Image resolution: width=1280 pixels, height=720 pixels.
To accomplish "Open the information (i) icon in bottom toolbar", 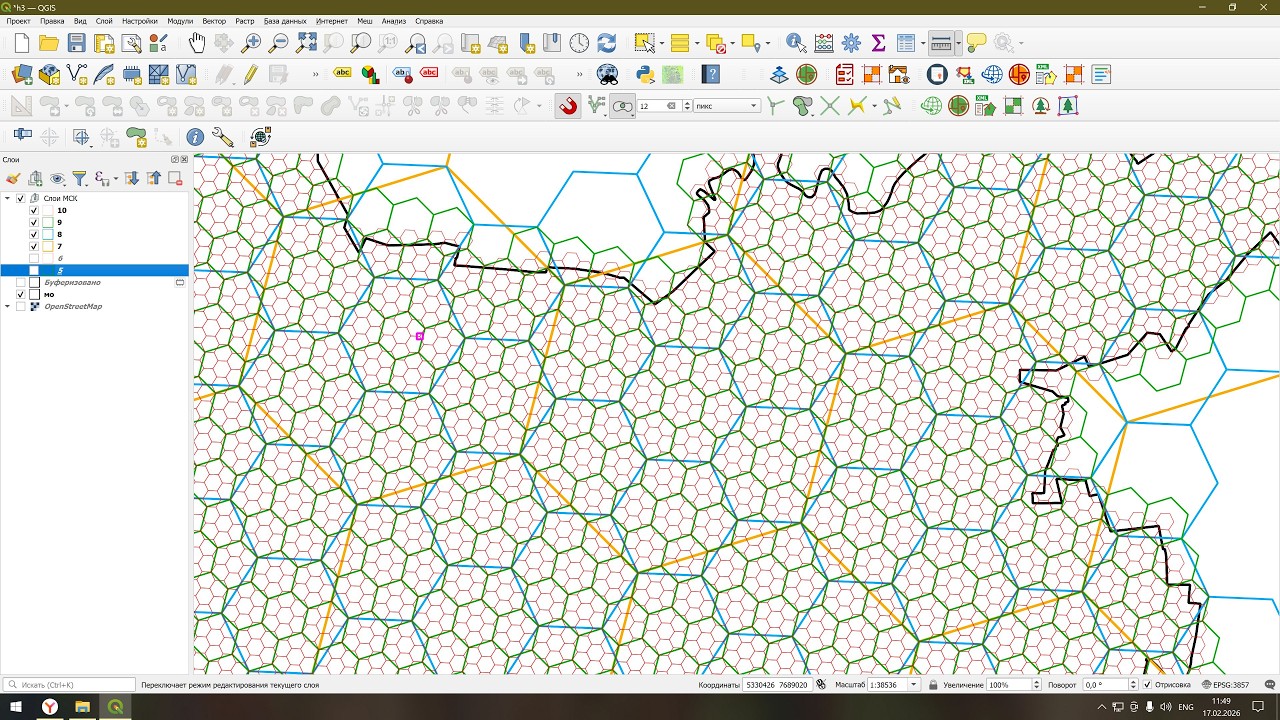I will pos(195,137).
